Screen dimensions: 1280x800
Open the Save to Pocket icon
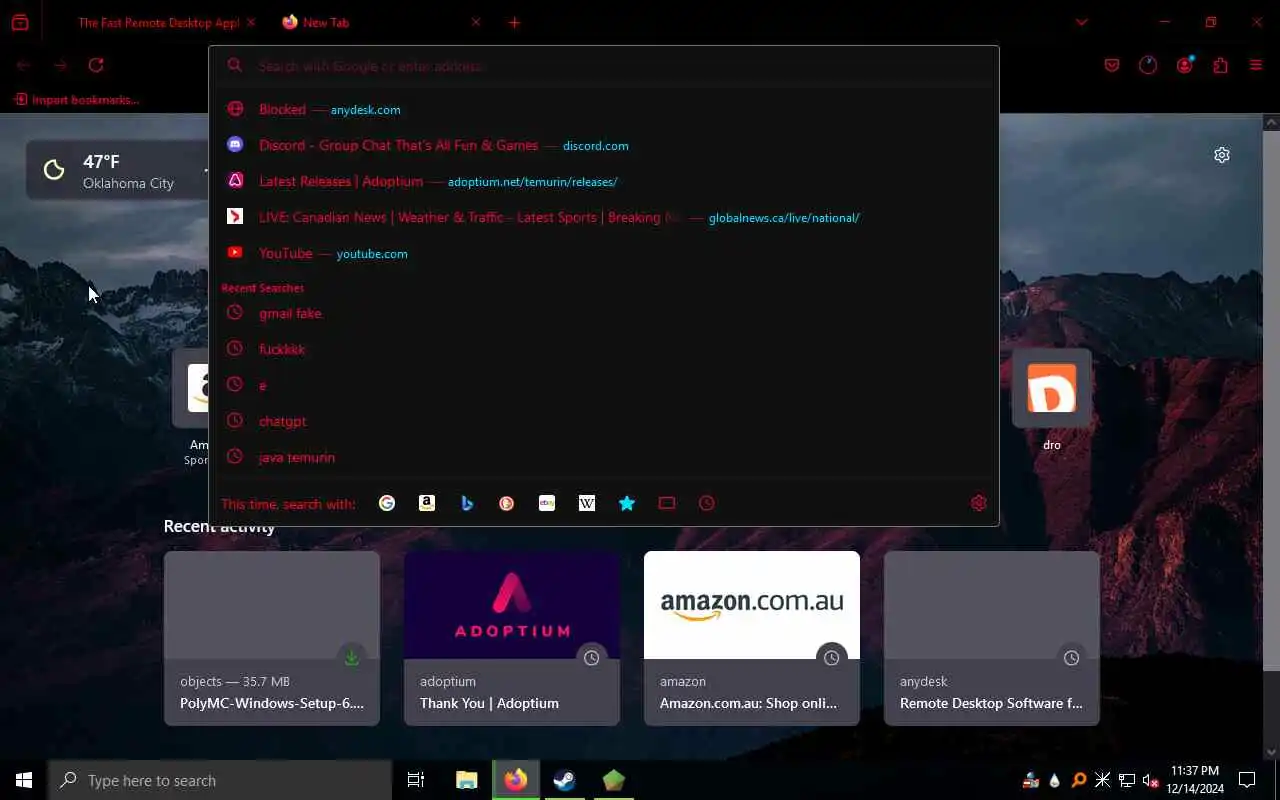pyautogui.click(x=1112, y=65)
